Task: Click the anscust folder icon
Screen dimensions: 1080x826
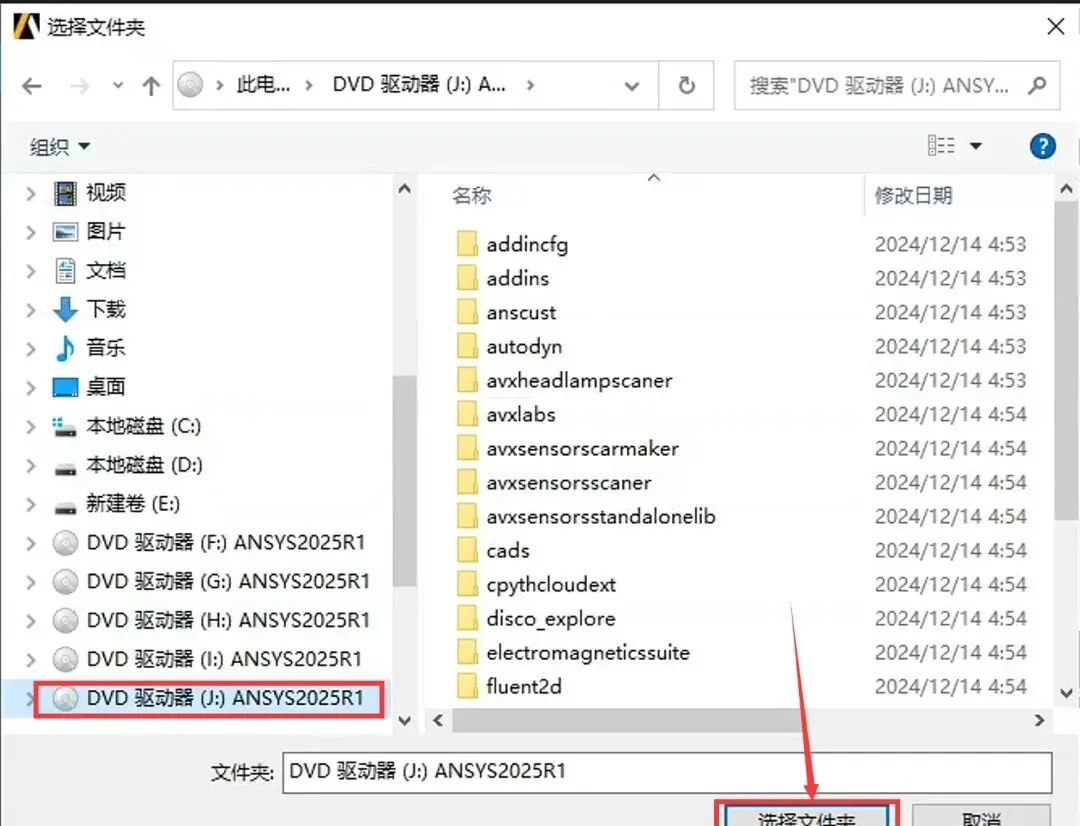Action: 467,312
